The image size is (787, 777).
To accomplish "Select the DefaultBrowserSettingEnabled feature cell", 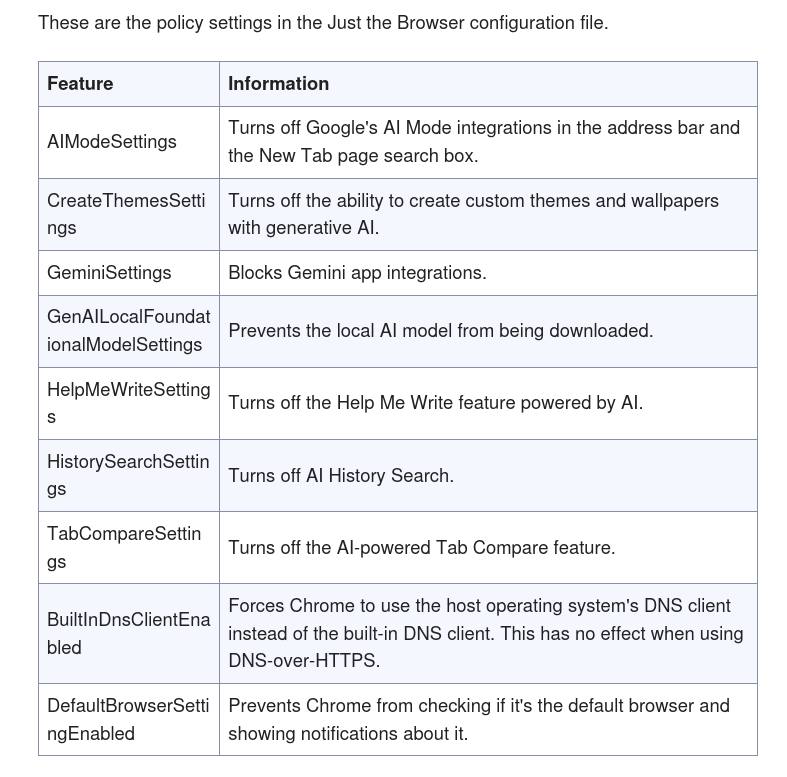I will 128,720.
